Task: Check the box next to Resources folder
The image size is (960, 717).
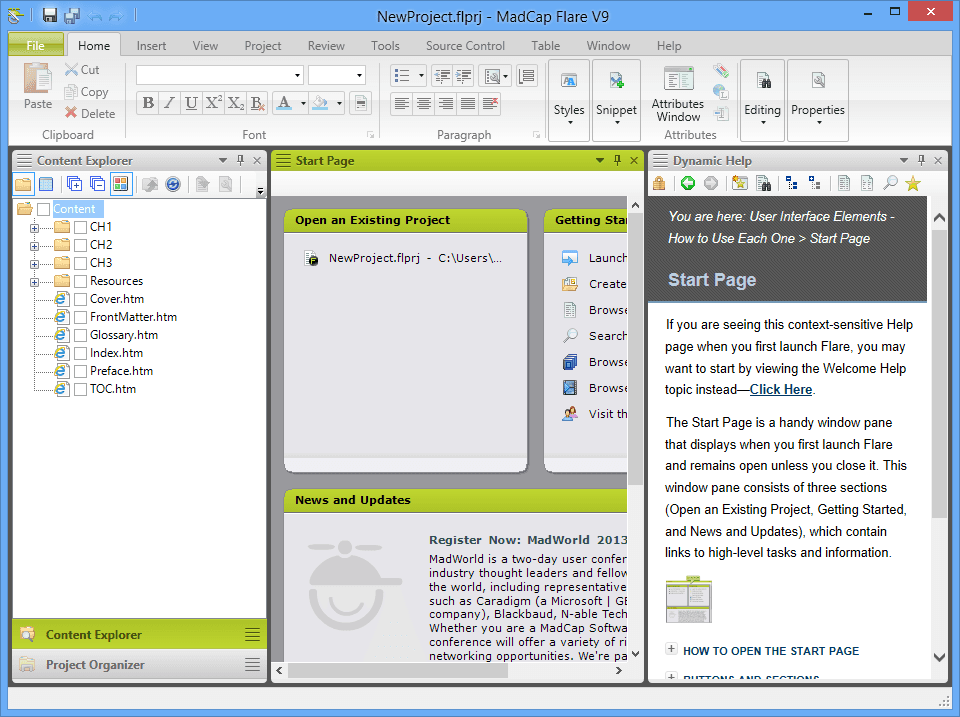Action: pyautogui.click(x=80, y=282)
